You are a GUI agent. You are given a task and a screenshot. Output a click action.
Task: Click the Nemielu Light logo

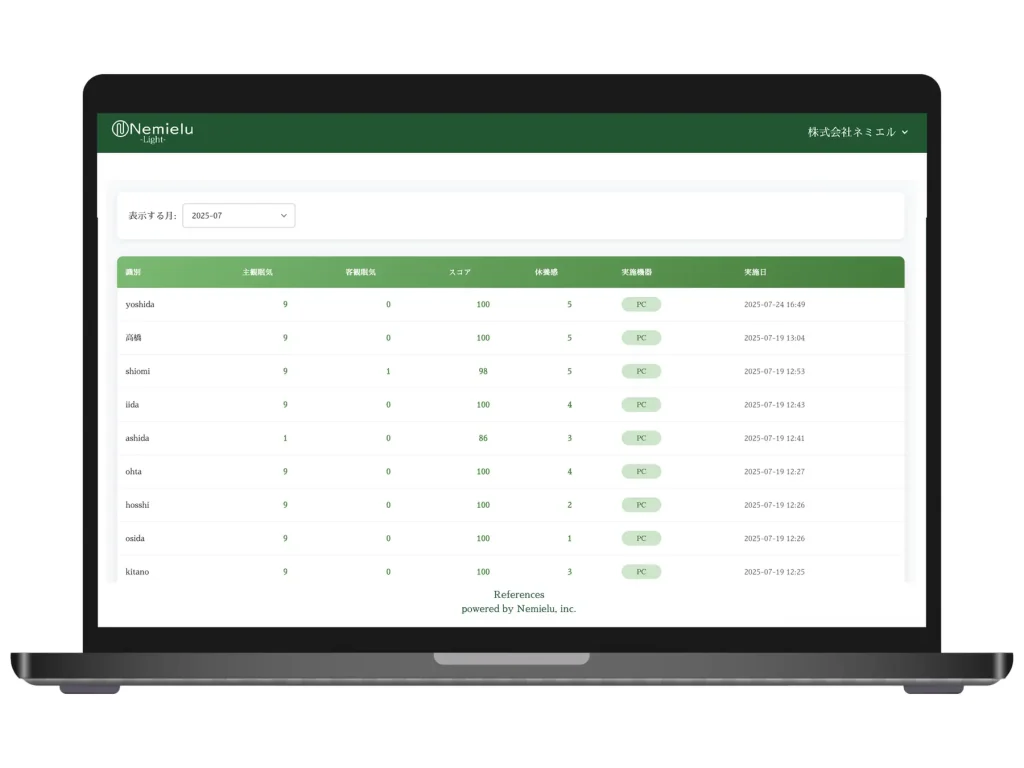pos(152,131)
